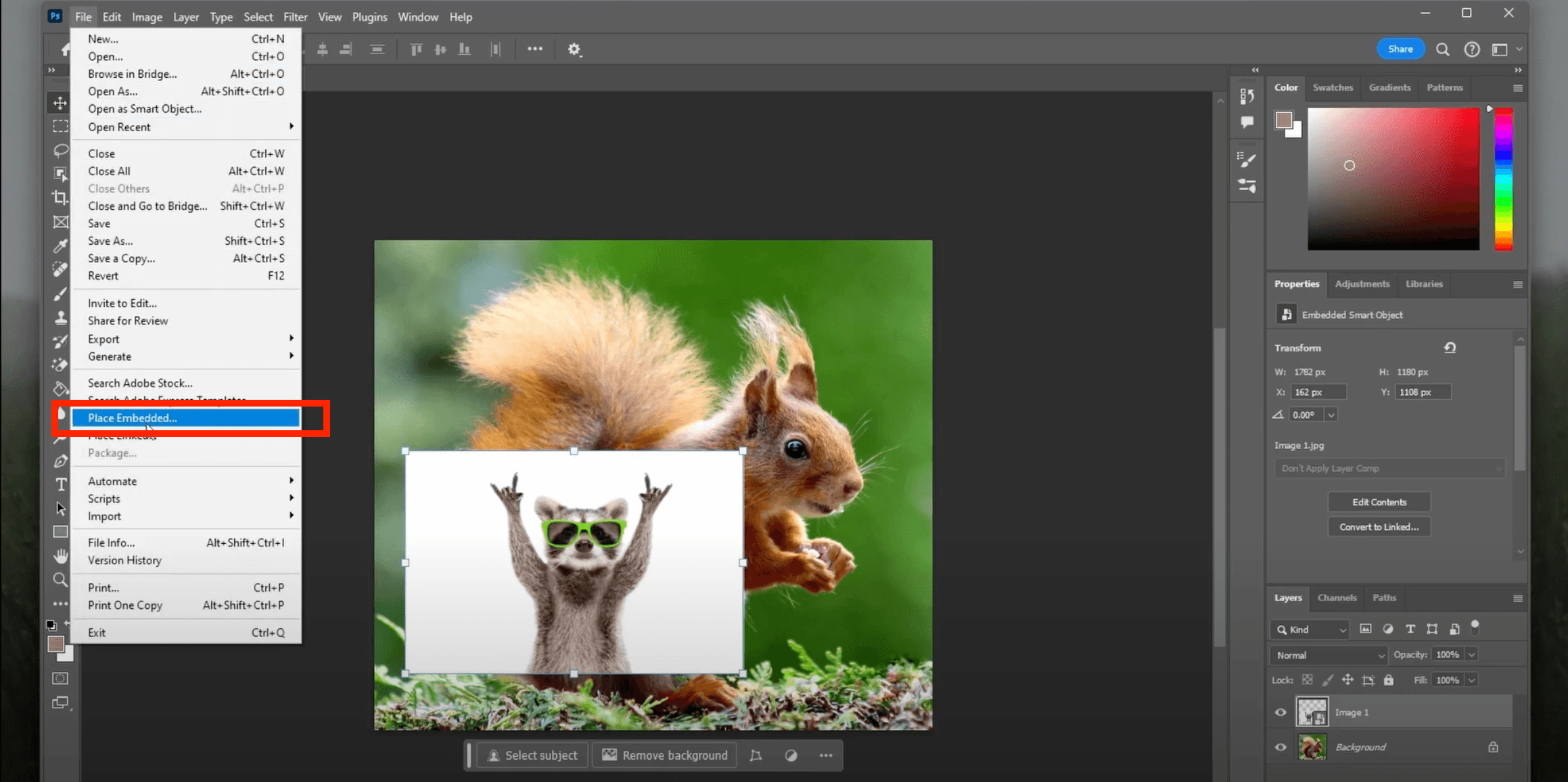Switch to the Channels tab

[x=1337, y=597]
